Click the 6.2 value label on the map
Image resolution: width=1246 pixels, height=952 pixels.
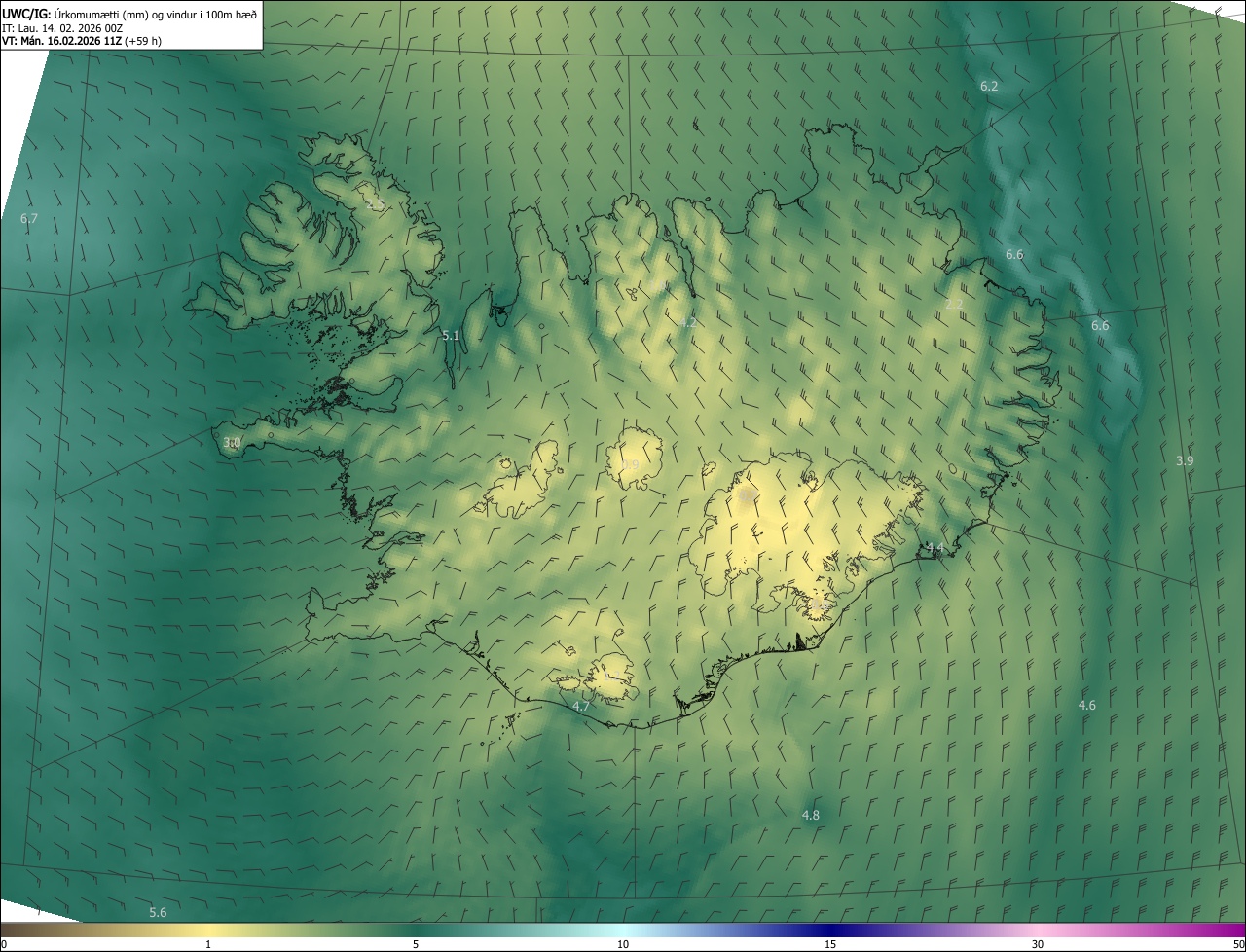989,87
